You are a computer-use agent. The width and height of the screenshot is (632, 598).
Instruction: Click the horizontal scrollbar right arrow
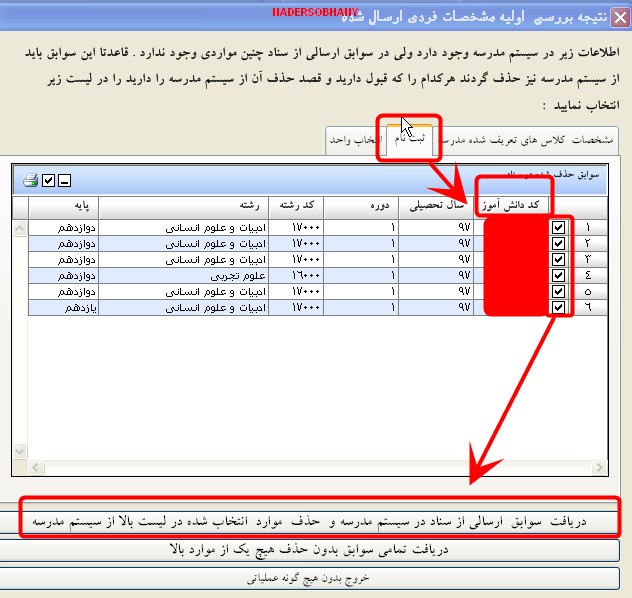tap(599, 467)
